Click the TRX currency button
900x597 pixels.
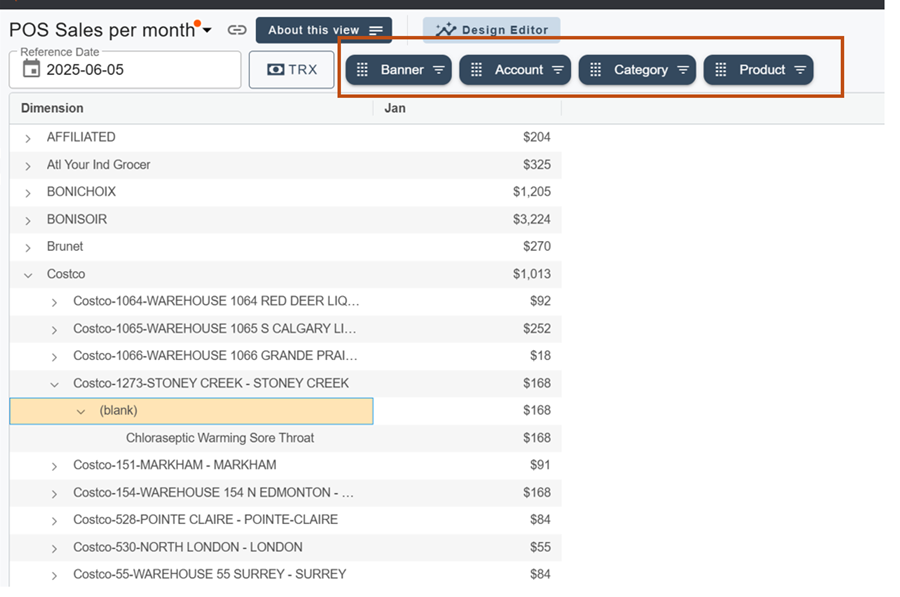(x=292, y=69)
